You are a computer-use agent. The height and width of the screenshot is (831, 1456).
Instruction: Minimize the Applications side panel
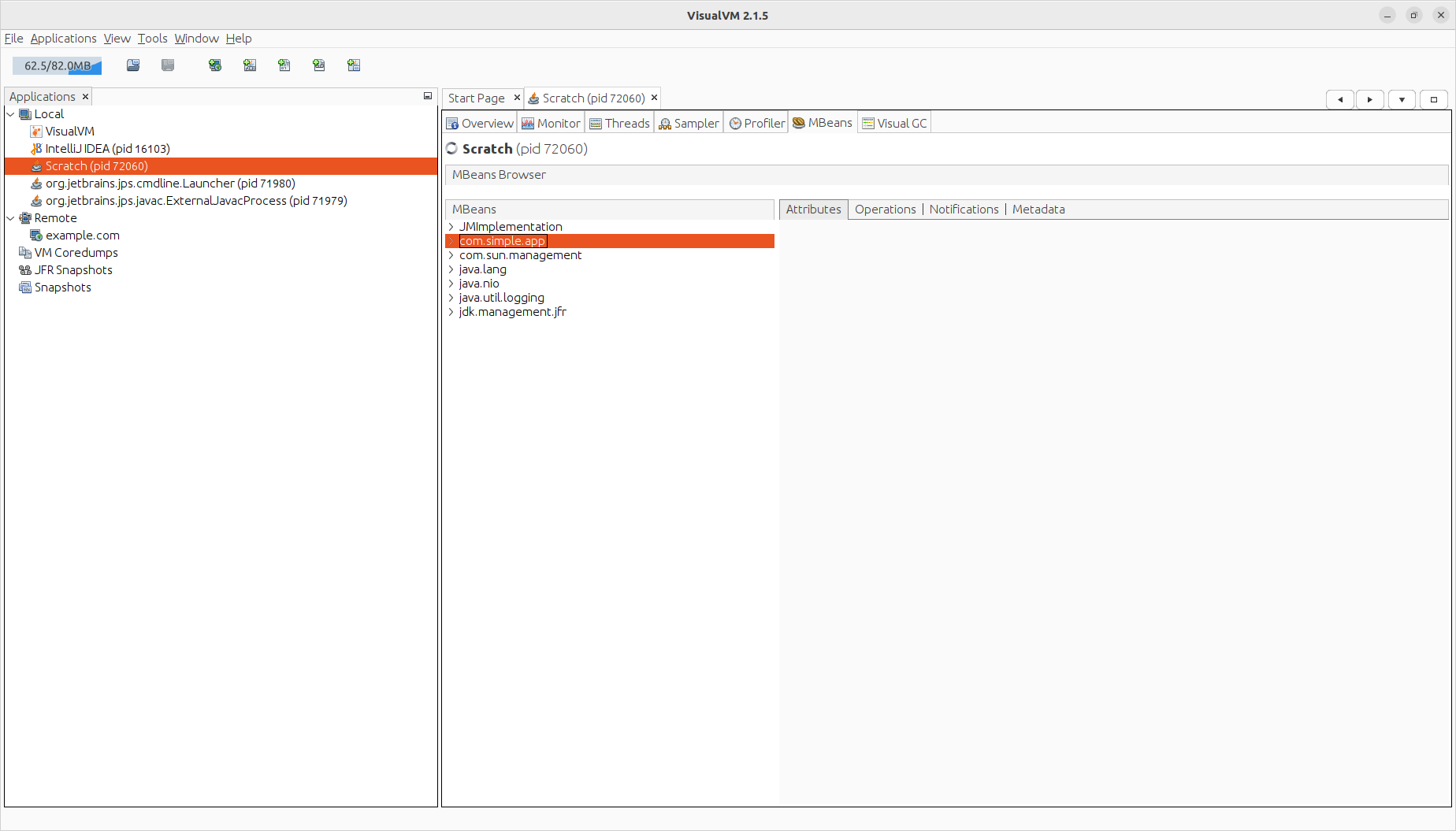(428, 96)
